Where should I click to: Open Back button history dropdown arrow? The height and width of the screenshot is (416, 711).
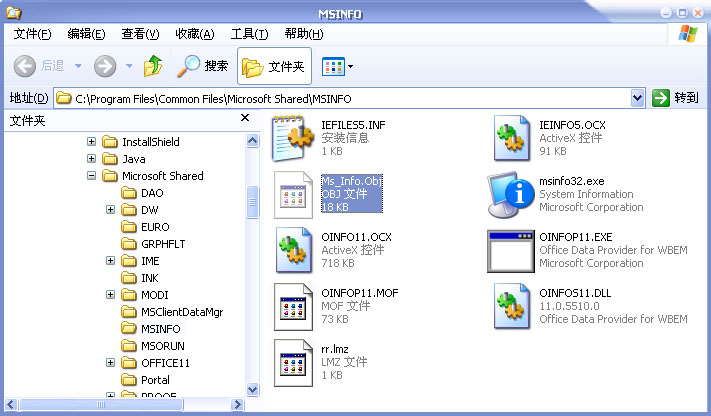[x=78, y=66]
